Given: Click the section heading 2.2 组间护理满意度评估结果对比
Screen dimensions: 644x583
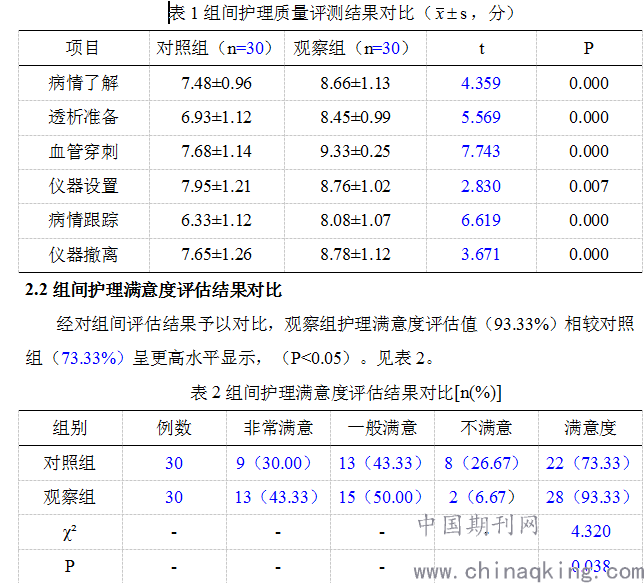Looking at the screenshot, I should [x=153, y=291].
